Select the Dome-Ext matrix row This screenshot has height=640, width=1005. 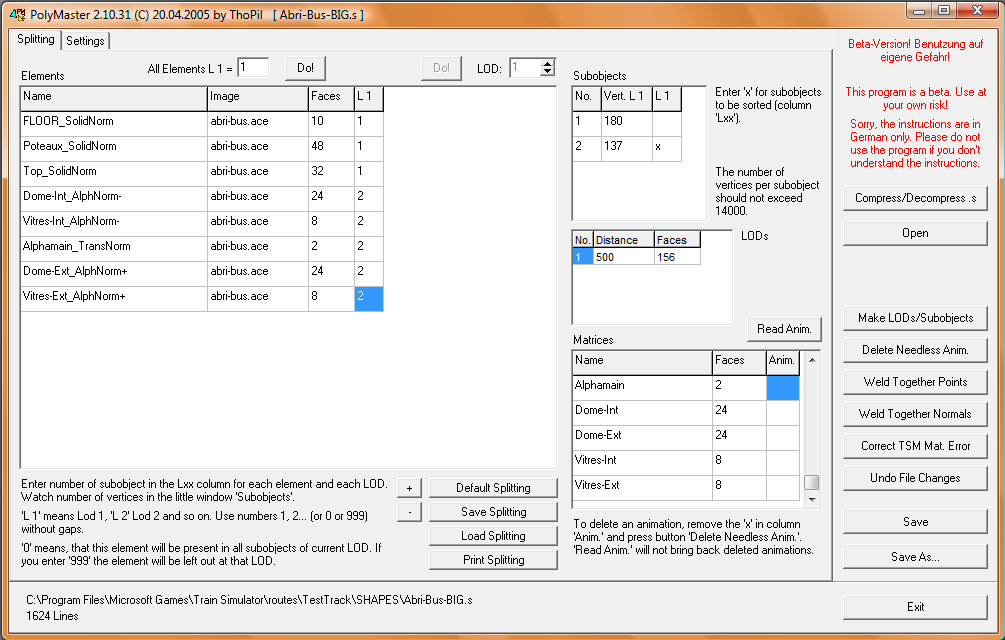tap(686, 438)
